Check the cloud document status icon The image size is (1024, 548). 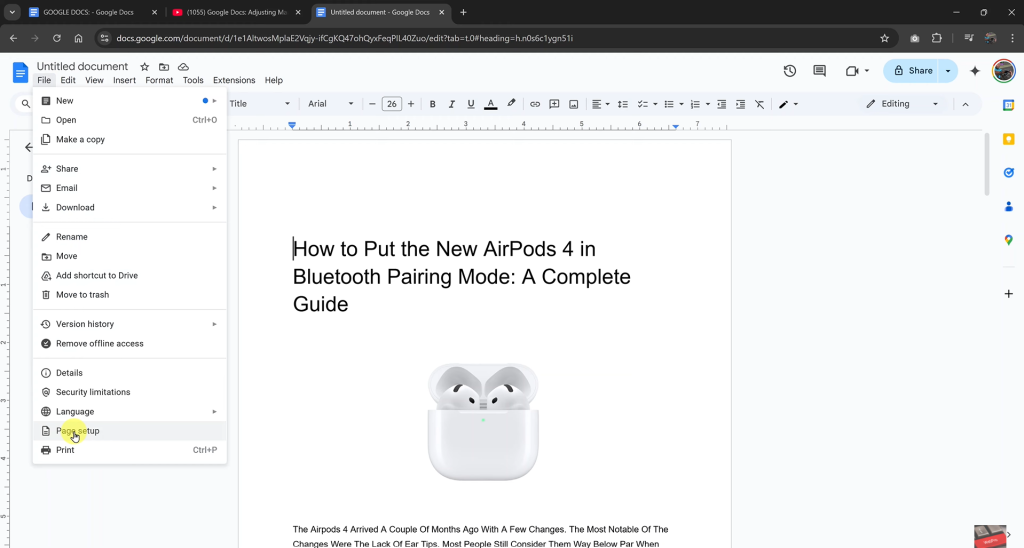pyautogui.click(x=184, y=67)
